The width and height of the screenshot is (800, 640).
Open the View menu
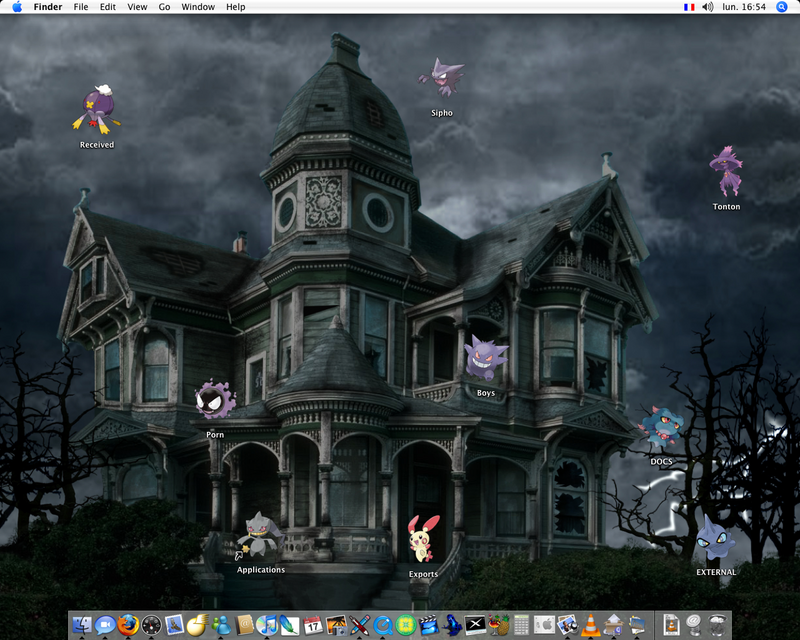point(137,7)
